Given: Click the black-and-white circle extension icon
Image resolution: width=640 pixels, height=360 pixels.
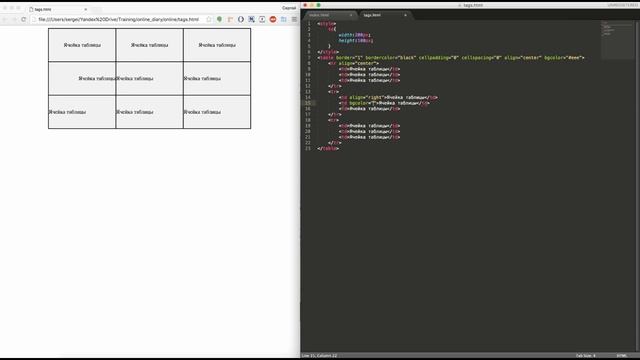Looking at the screenshot, I should [x=241, y=19].
